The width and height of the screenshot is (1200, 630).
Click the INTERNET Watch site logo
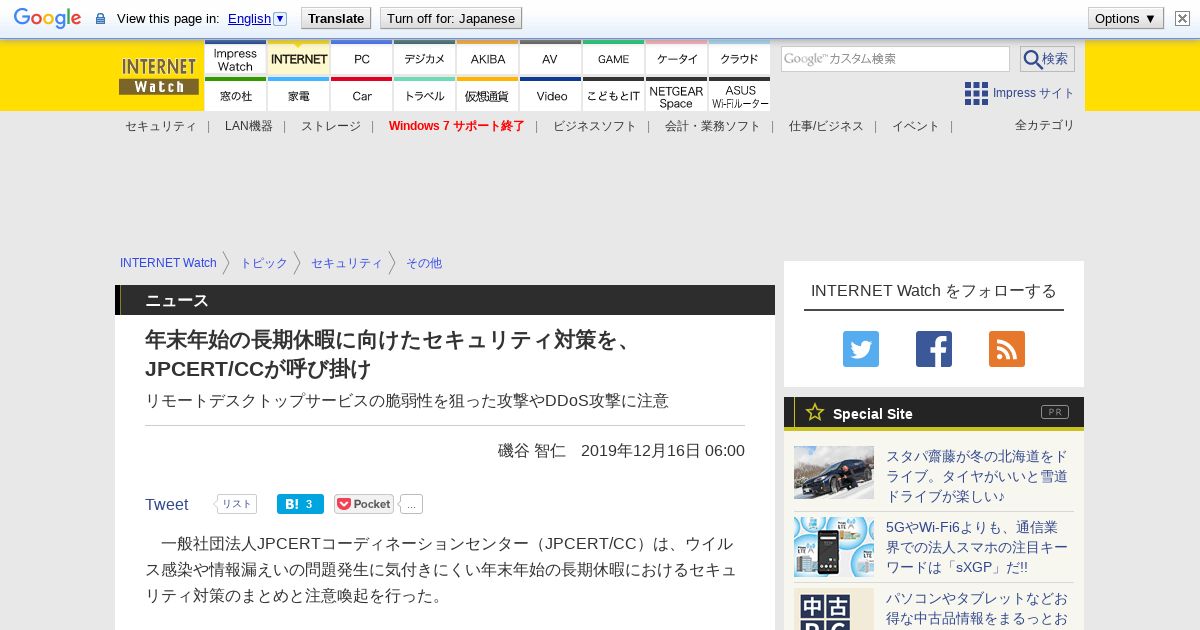point(159,76)
